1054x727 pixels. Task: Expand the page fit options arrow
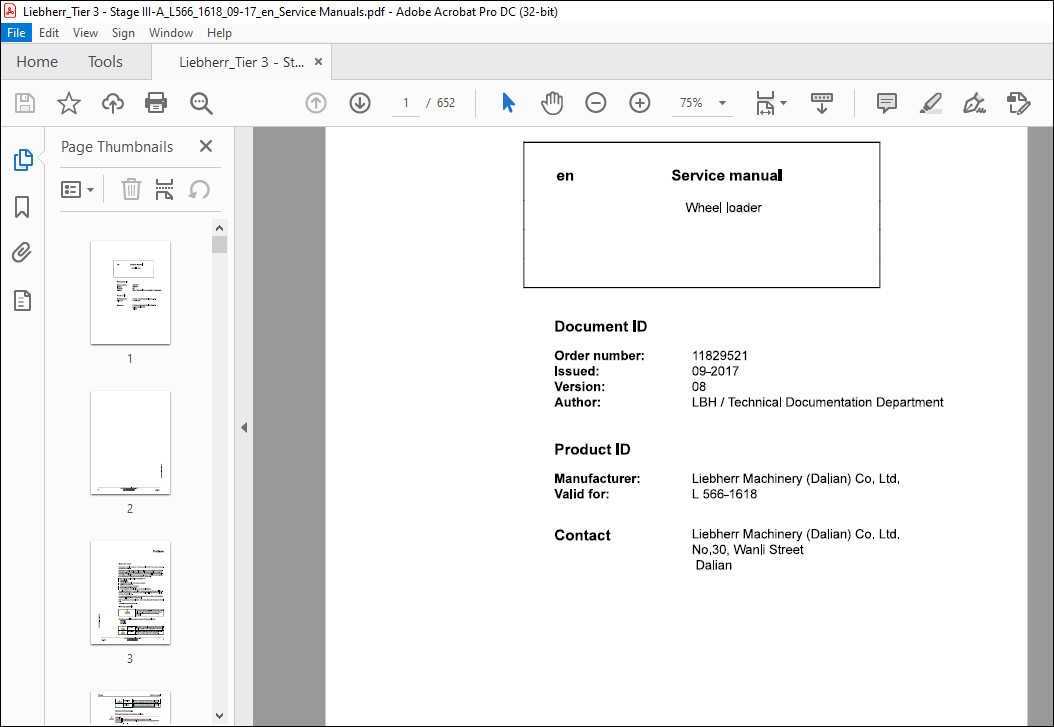(x=784, y=103)
